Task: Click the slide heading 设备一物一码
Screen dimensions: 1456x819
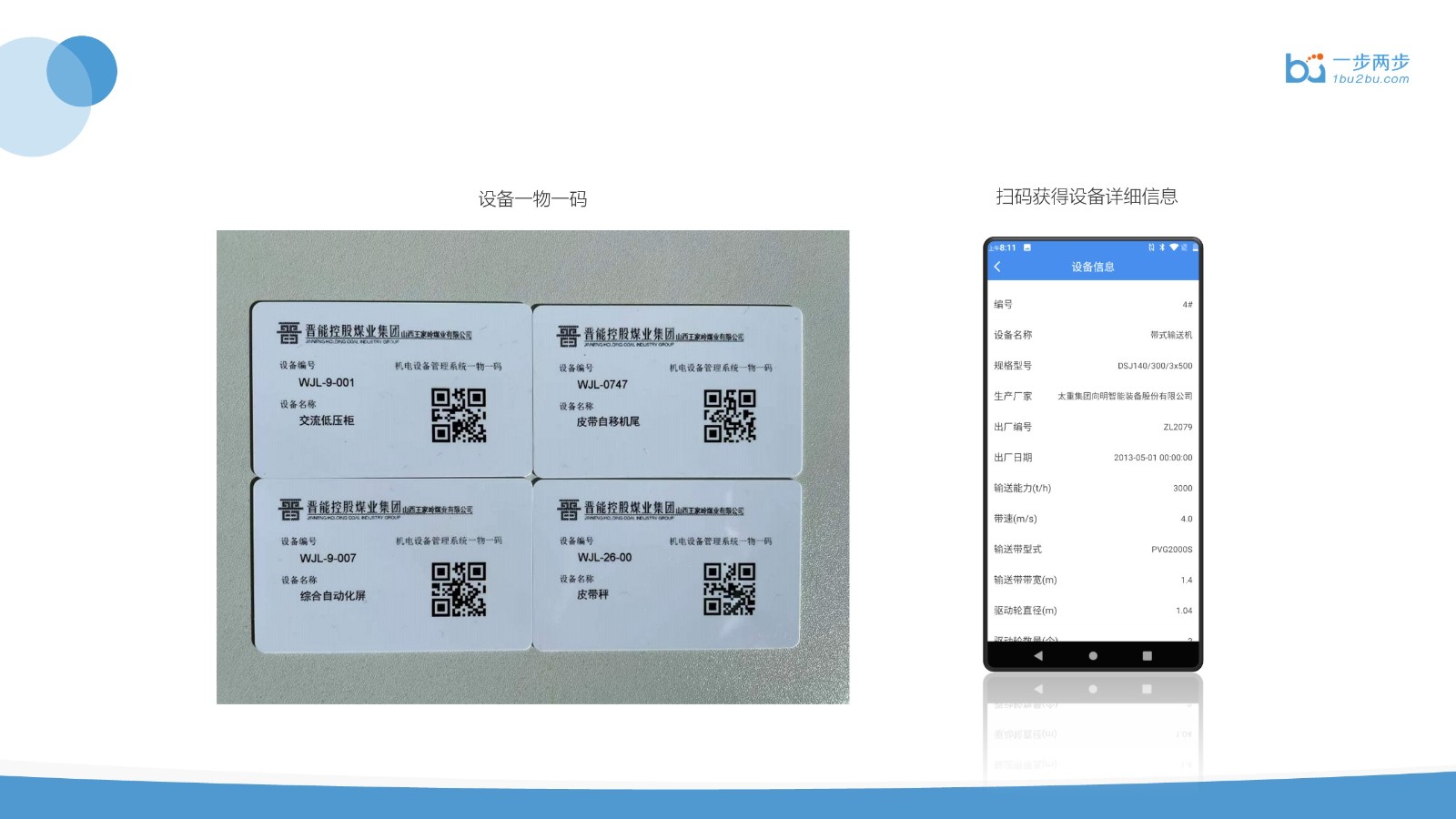Action: pos(533,199)
